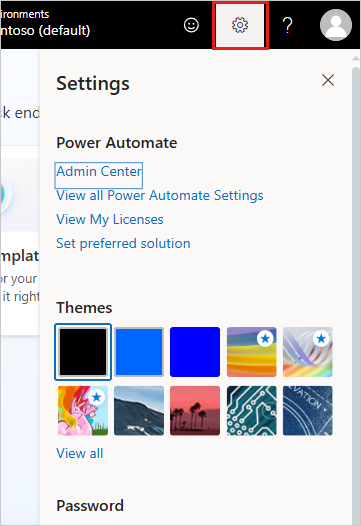Open the user account avatar
This screenshot has height=526, width=361.
tap(336, 25)
